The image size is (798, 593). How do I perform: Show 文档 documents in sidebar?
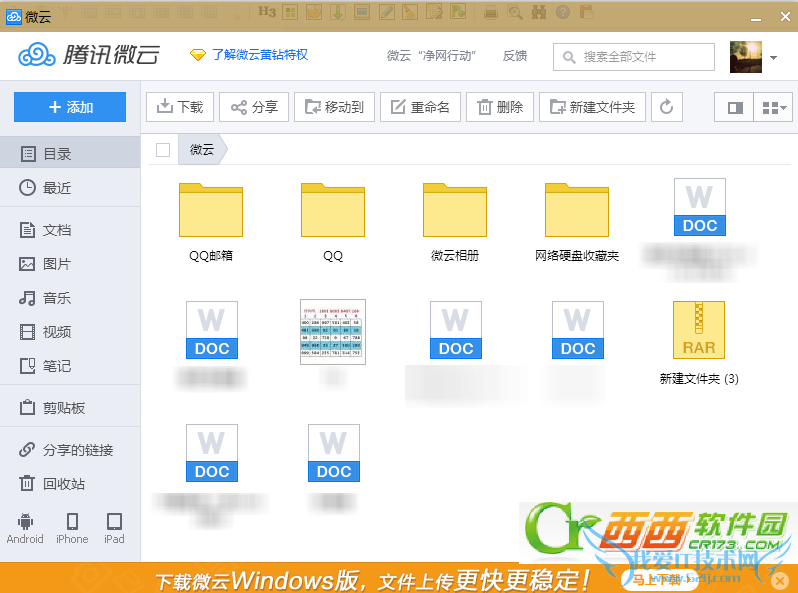click(70, 230)
